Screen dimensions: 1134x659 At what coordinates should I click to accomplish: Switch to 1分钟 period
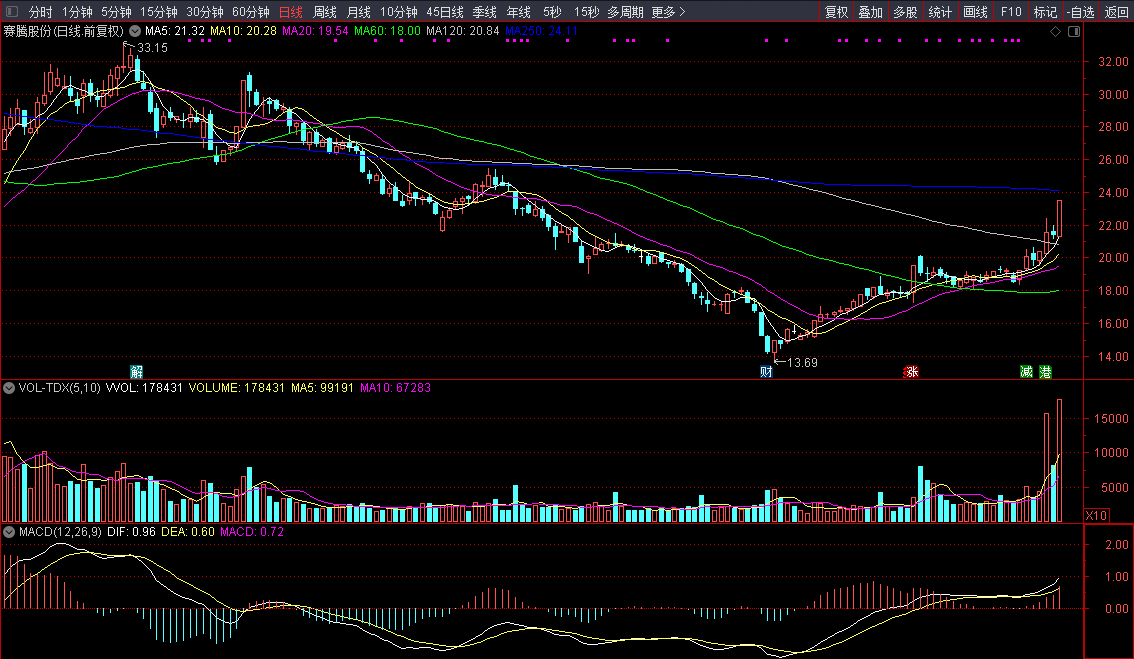[77, 12]
